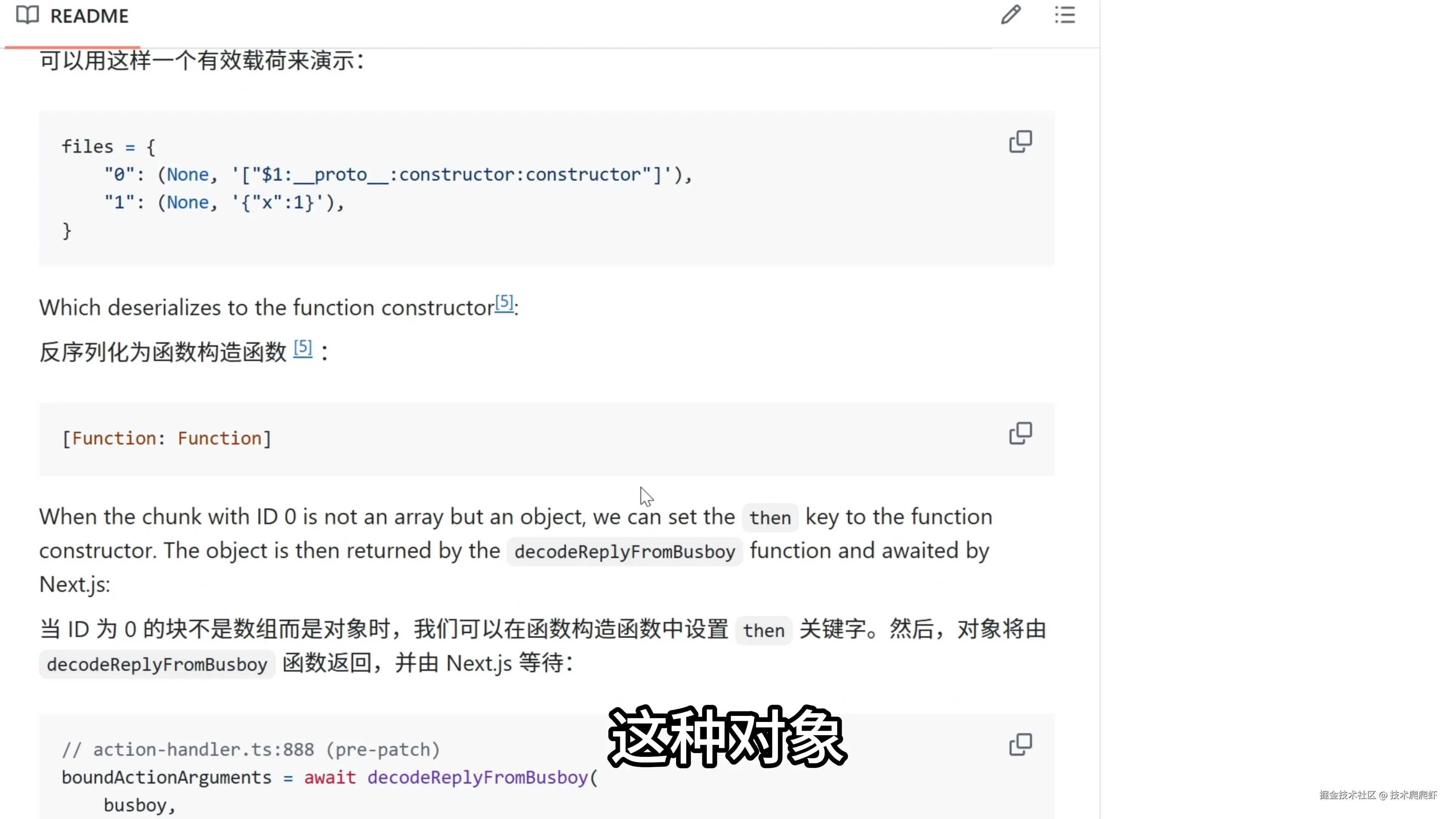The width and height of the screenshot is (1456, 819).
Task: Copy the [Function: Function] code block
Action: click(1020, 433)
